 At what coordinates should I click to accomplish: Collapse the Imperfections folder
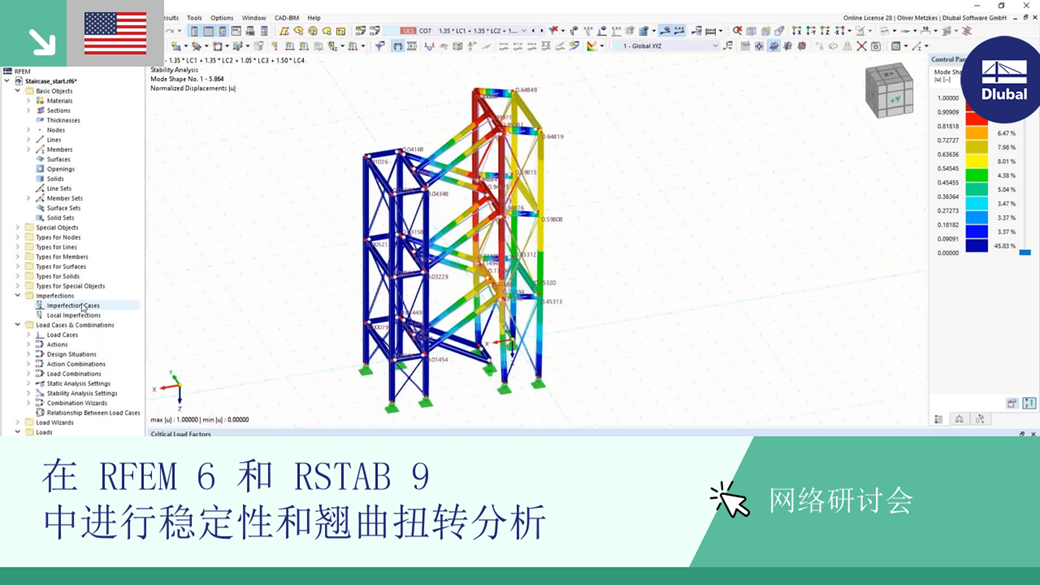click(x=18, y=296)
